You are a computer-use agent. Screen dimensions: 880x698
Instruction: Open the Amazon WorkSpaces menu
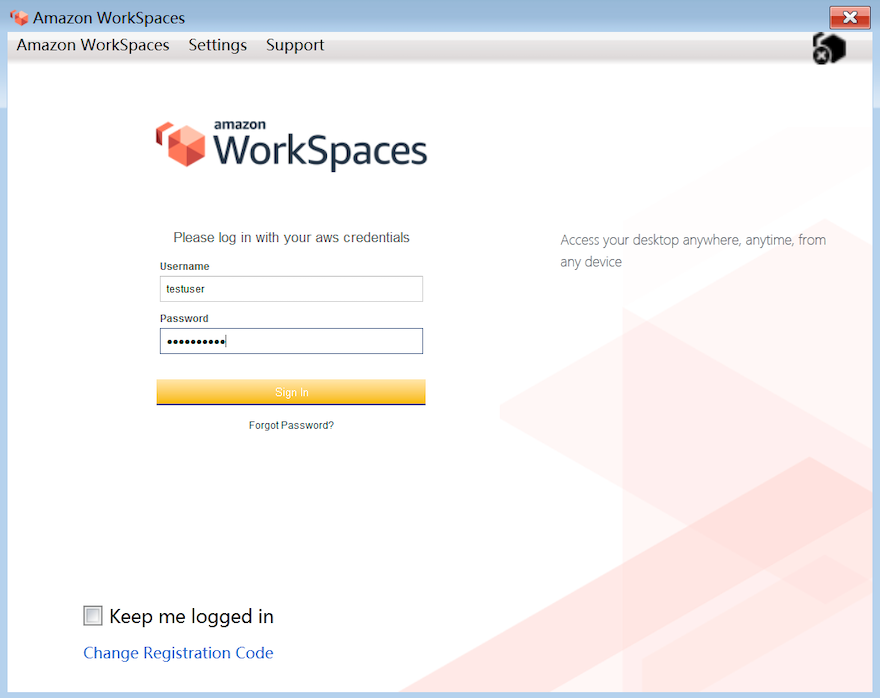click(x=93, y=45)
